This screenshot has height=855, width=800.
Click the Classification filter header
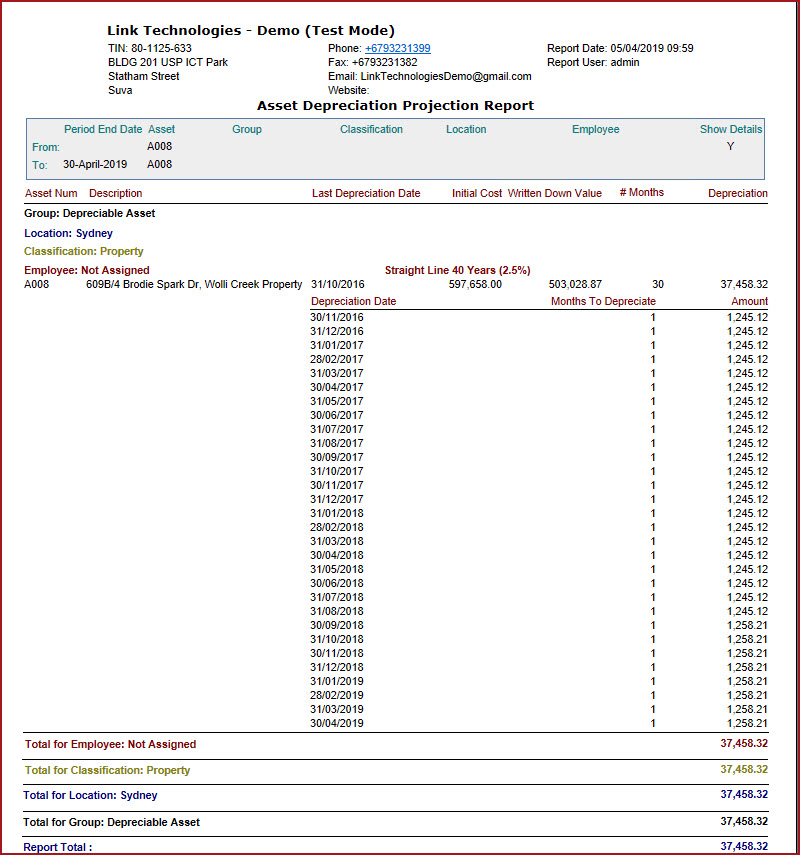[371, 129]
